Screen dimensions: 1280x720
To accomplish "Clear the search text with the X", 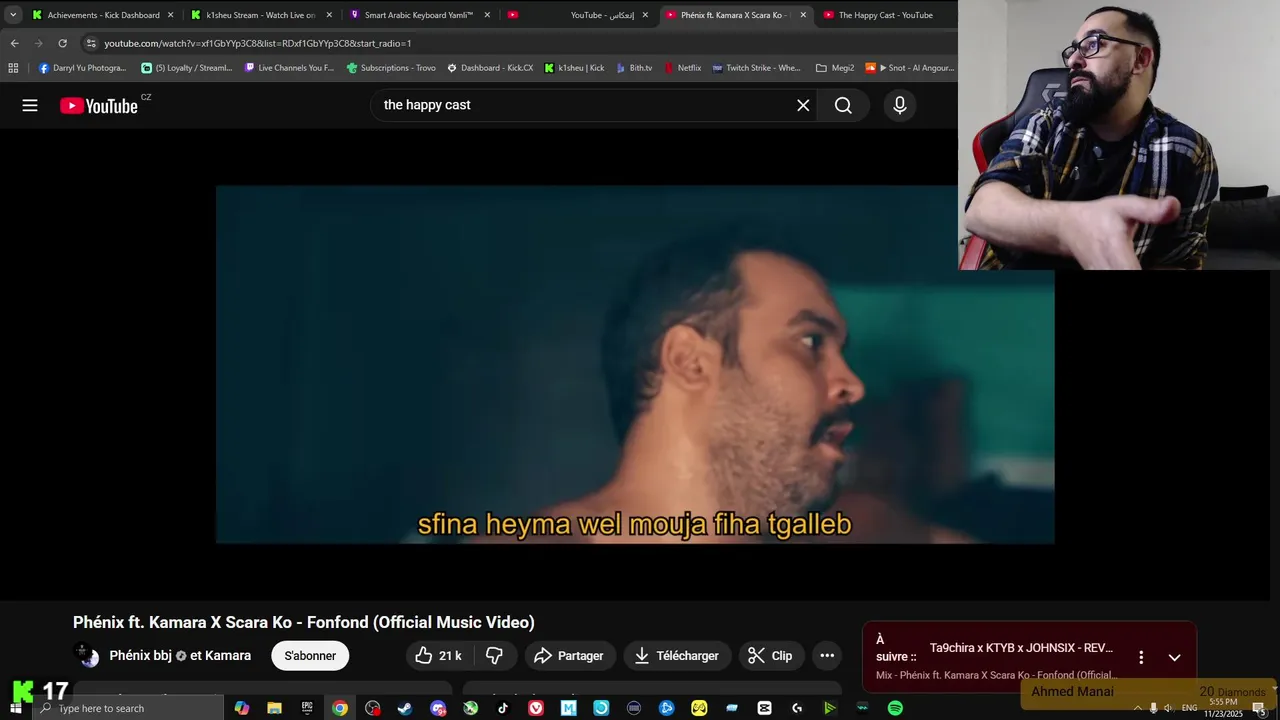I will pos(803,105).
